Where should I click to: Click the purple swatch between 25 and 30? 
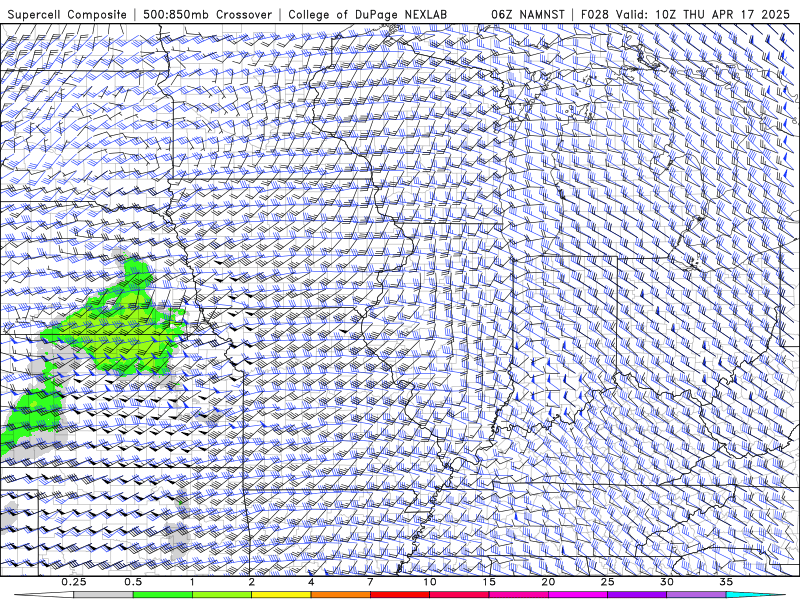tap(637, 595)
